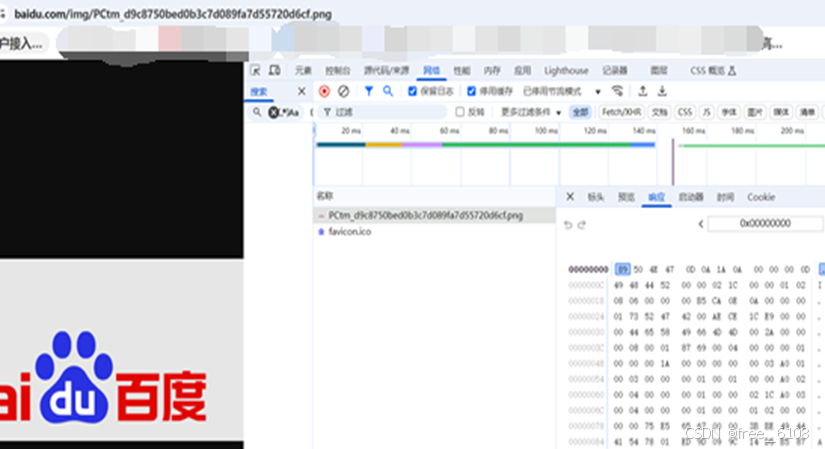Click the undo arrow in response viewer
This screenshot has width=825, height=449.
(568, 225)
